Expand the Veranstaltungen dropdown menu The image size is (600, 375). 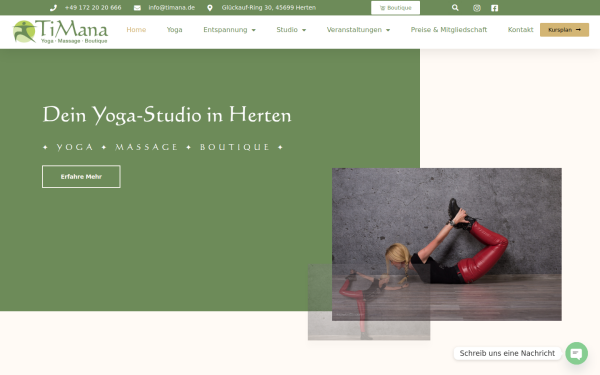click(x=358, y=30)
